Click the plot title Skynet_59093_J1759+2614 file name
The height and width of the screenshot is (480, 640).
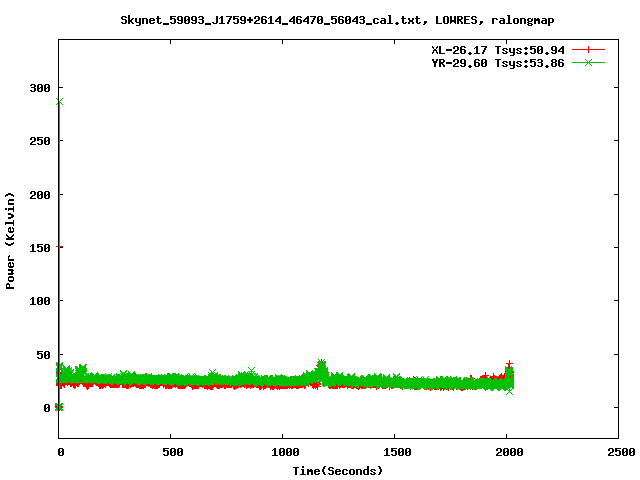[x=270, y=20]
